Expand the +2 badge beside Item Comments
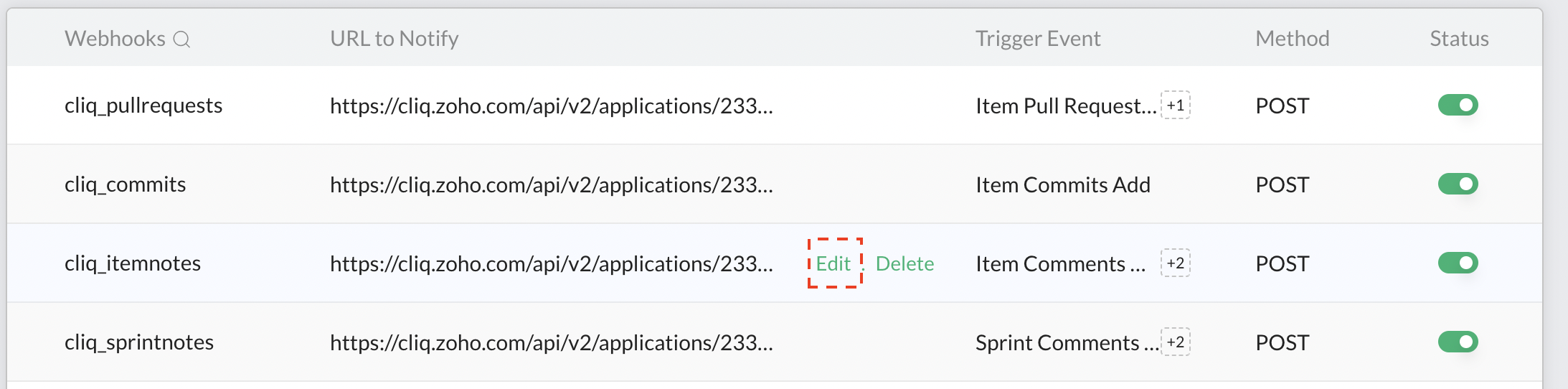 1176,263
